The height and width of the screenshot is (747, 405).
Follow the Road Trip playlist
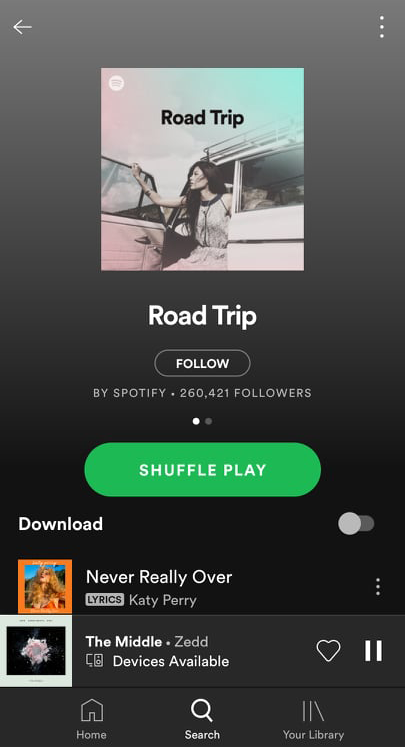click(x=202, y=363)
